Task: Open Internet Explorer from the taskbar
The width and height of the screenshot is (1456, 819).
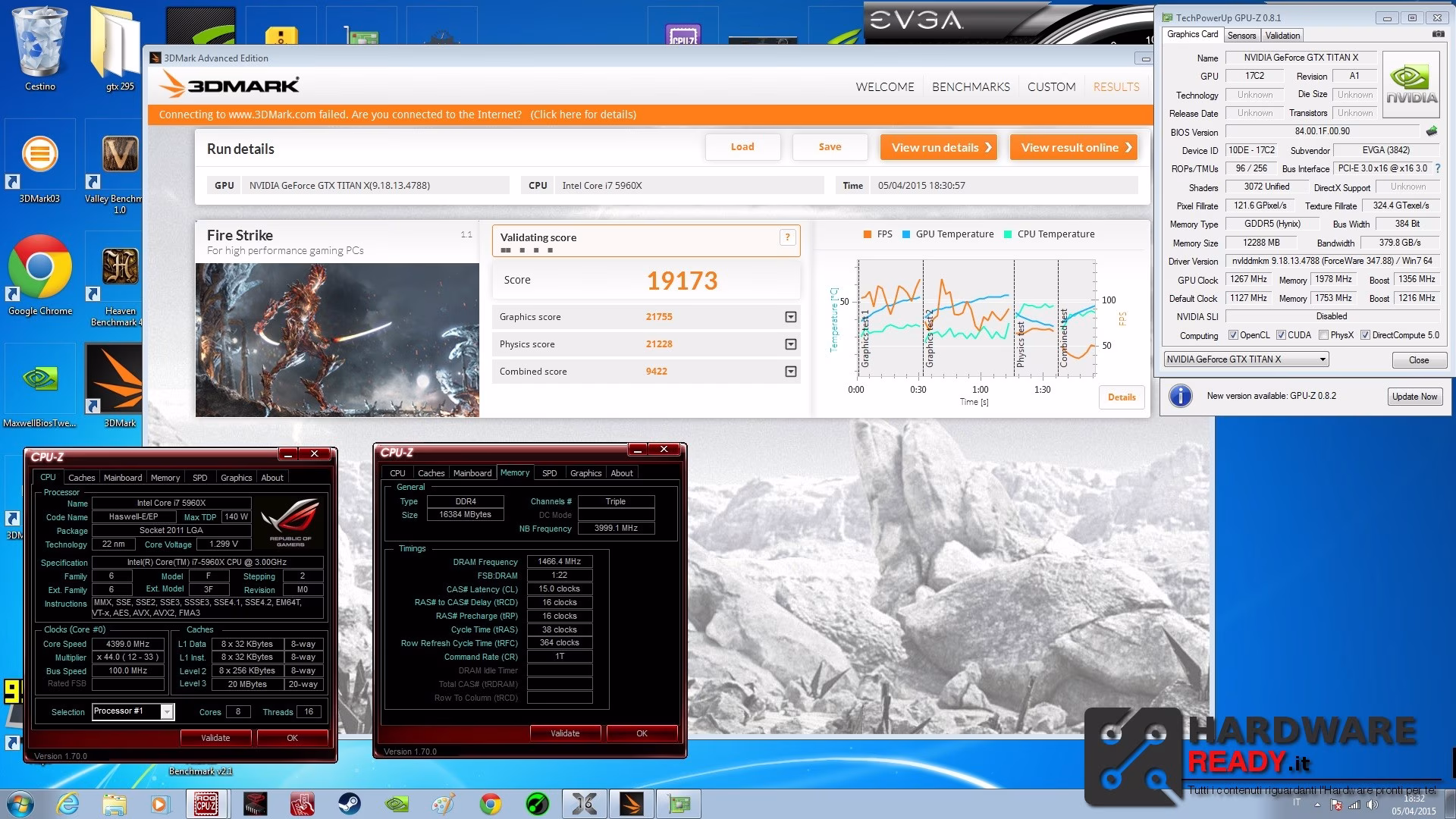Action: pyautogui.click(x=67, y=803)
